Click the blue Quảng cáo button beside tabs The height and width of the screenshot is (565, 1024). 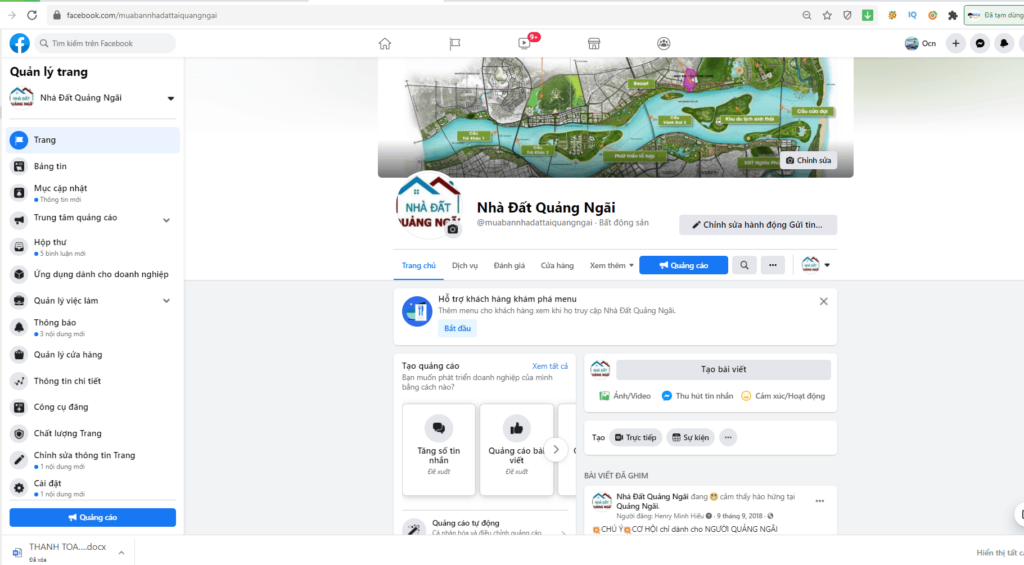click(x=683, y=265)
